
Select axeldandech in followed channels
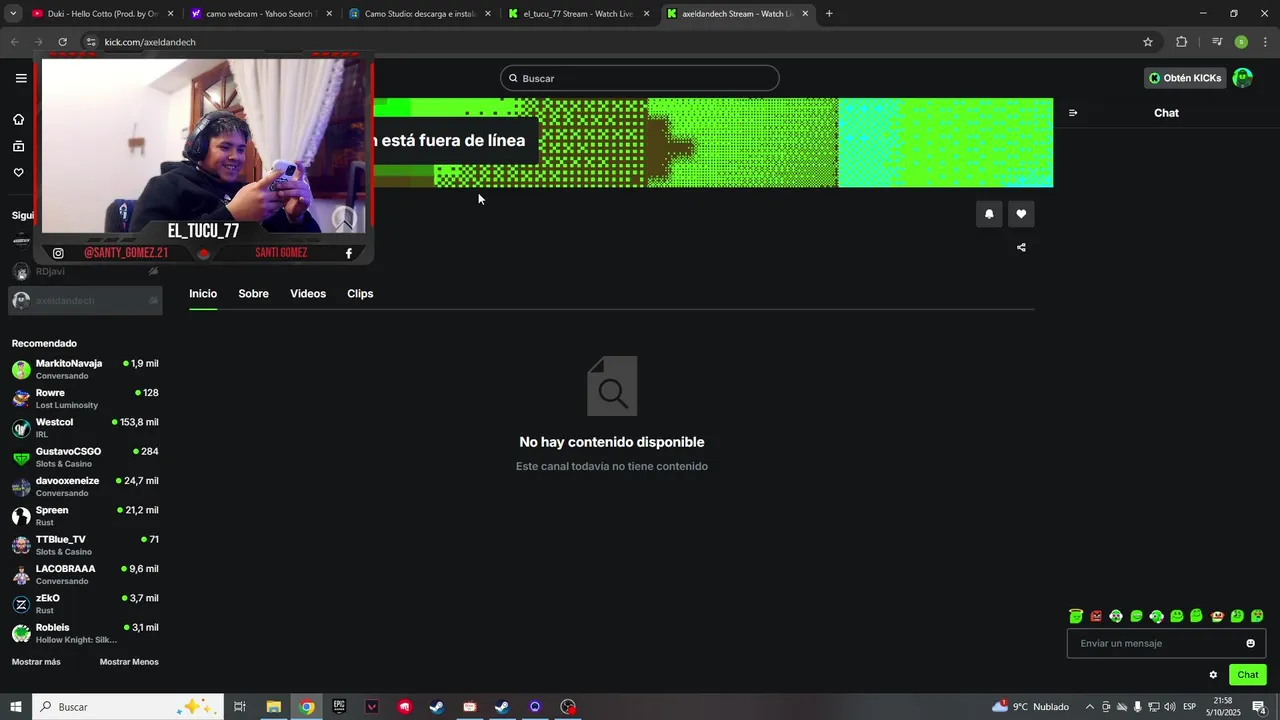coord(85,301)
